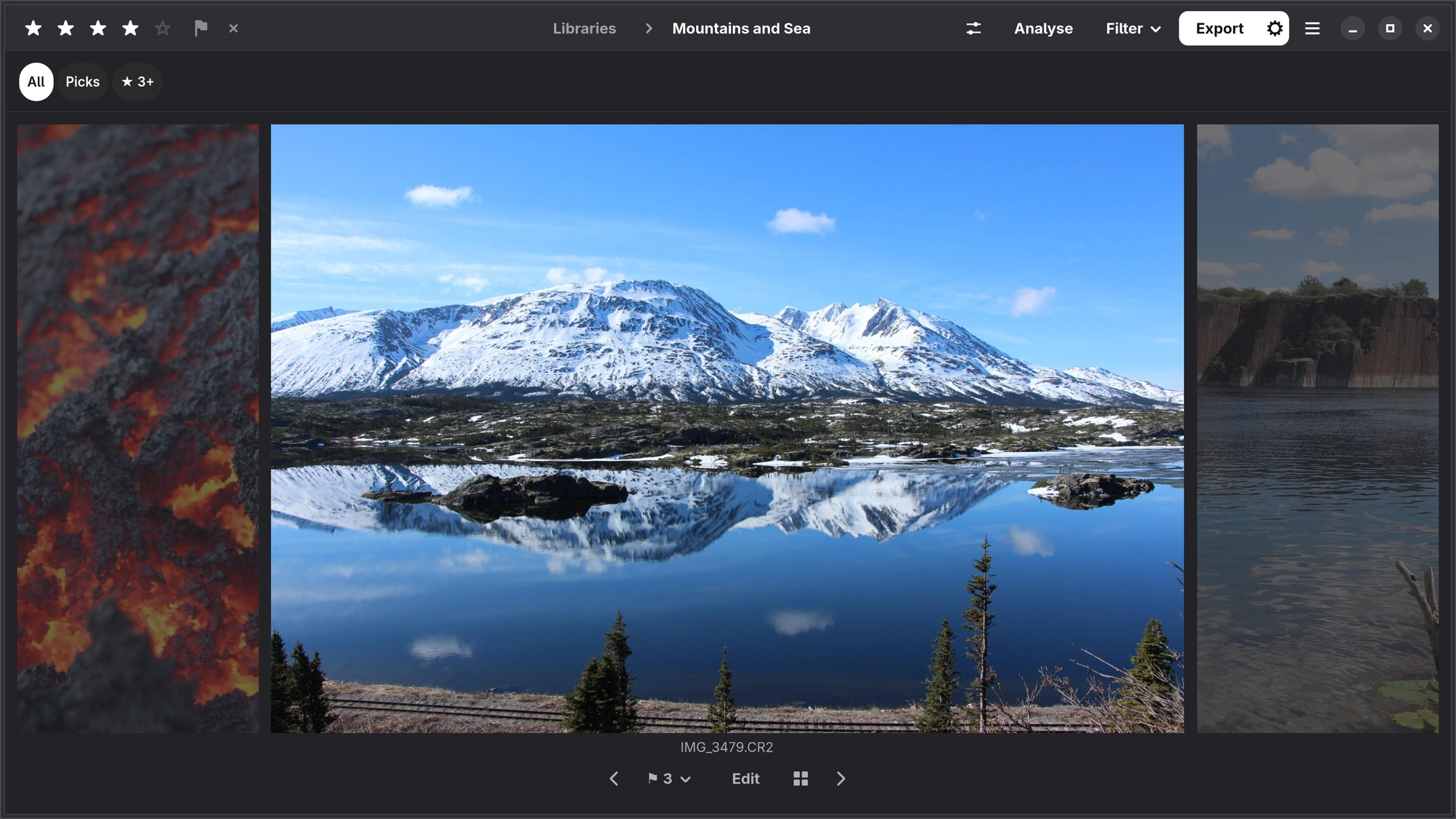
Task: Minimize the window
Action: pyautogui.click(x=1353, y=28)
